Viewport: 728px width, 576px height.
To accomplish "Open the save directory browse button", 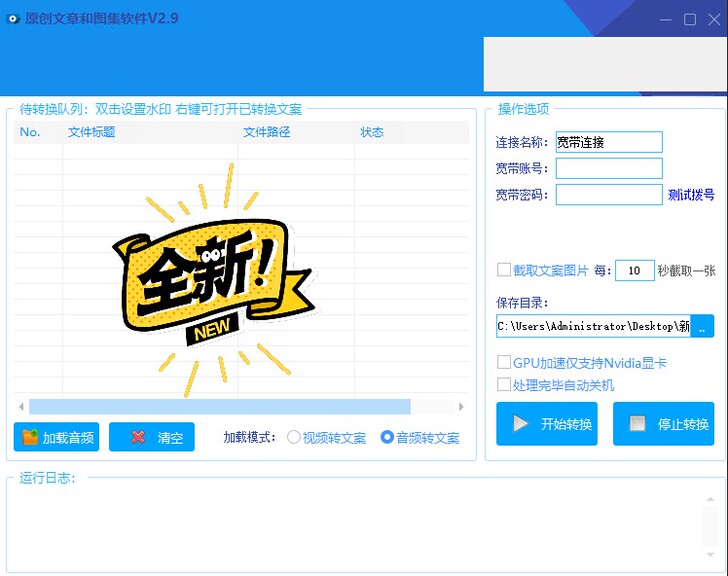I will pos(702,326).
